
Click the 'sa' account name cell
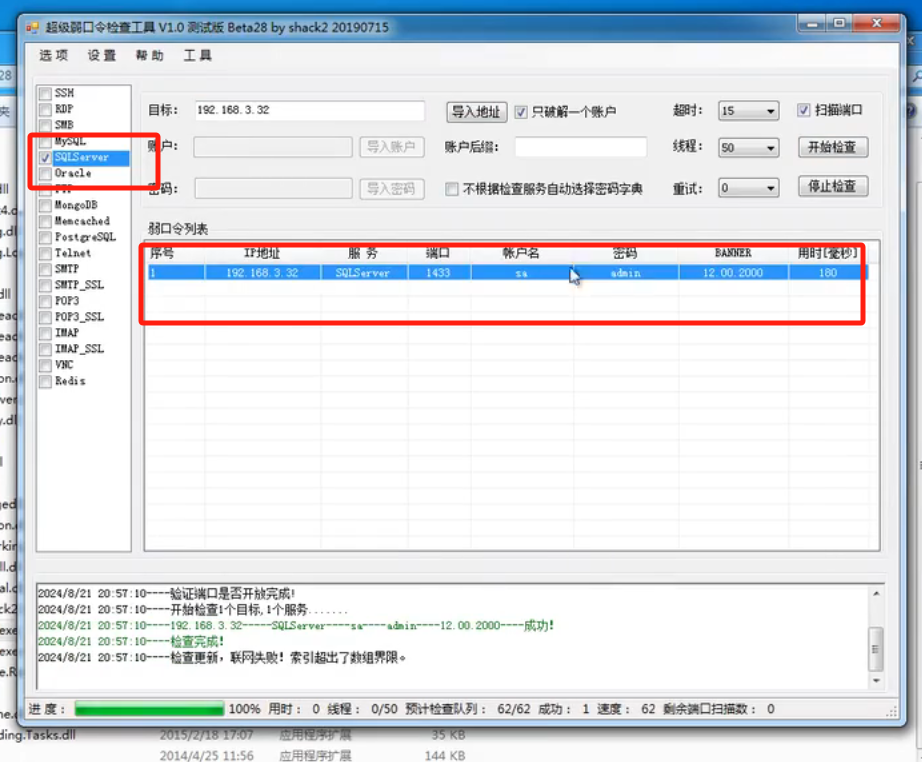click(522, 273)
